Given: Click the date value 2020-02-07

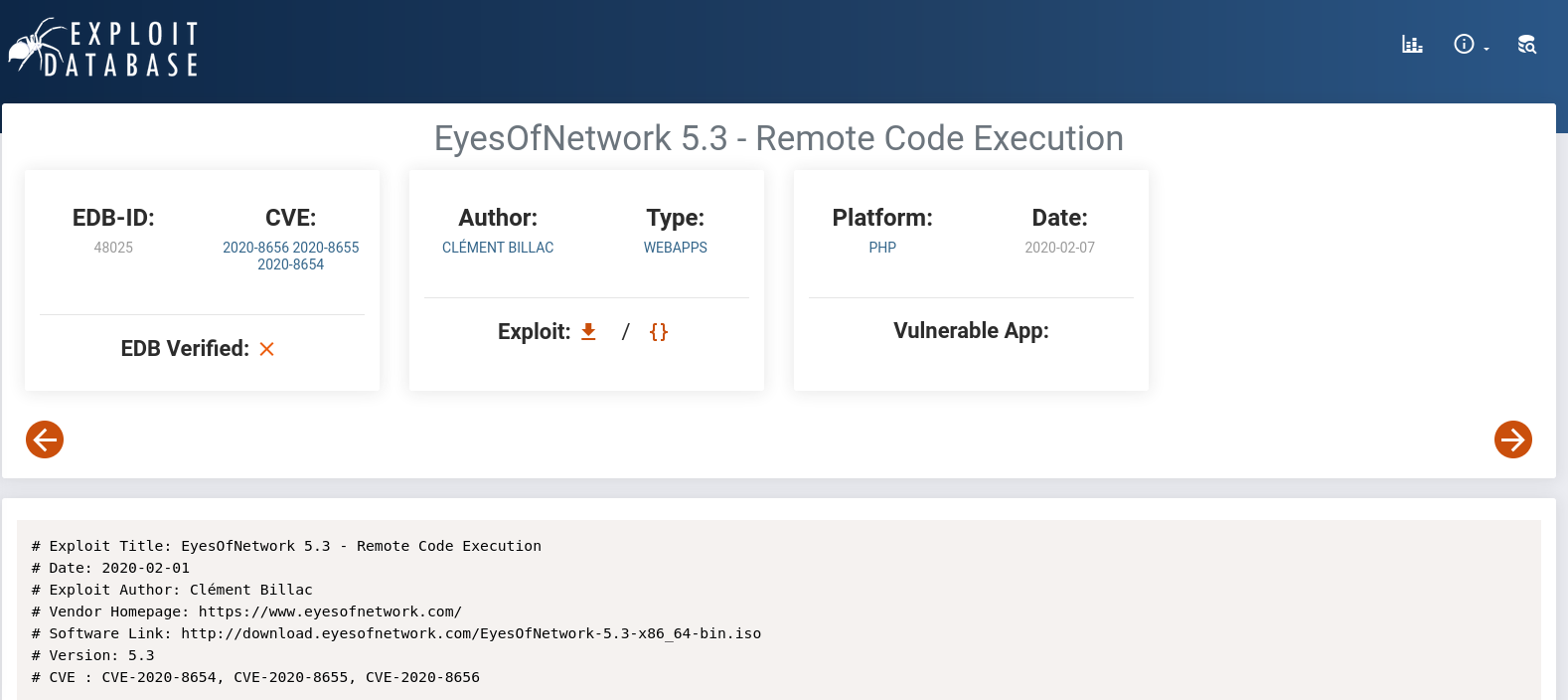Looking at the screenshot, I should (x=1060, y=248).
